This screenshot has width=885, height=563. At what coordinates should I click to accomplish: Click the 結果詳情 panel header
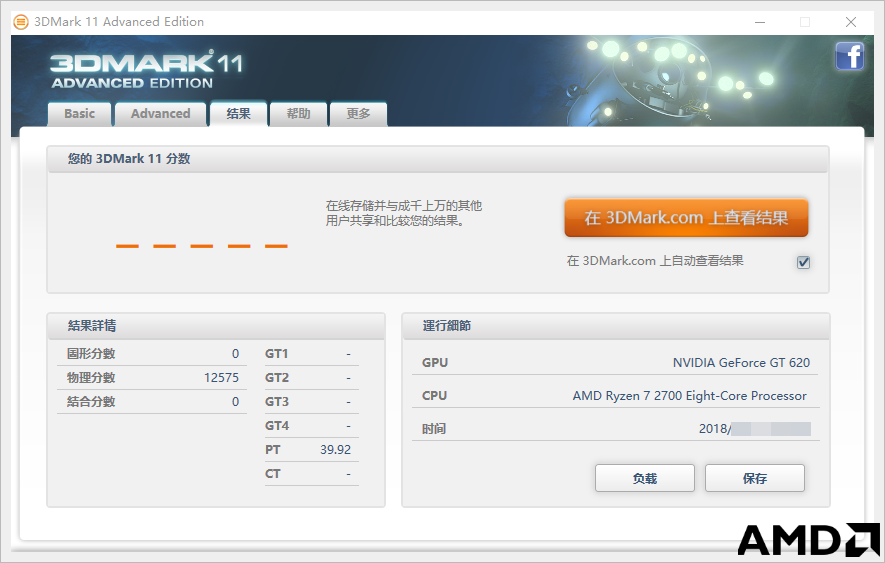[92, 326]
